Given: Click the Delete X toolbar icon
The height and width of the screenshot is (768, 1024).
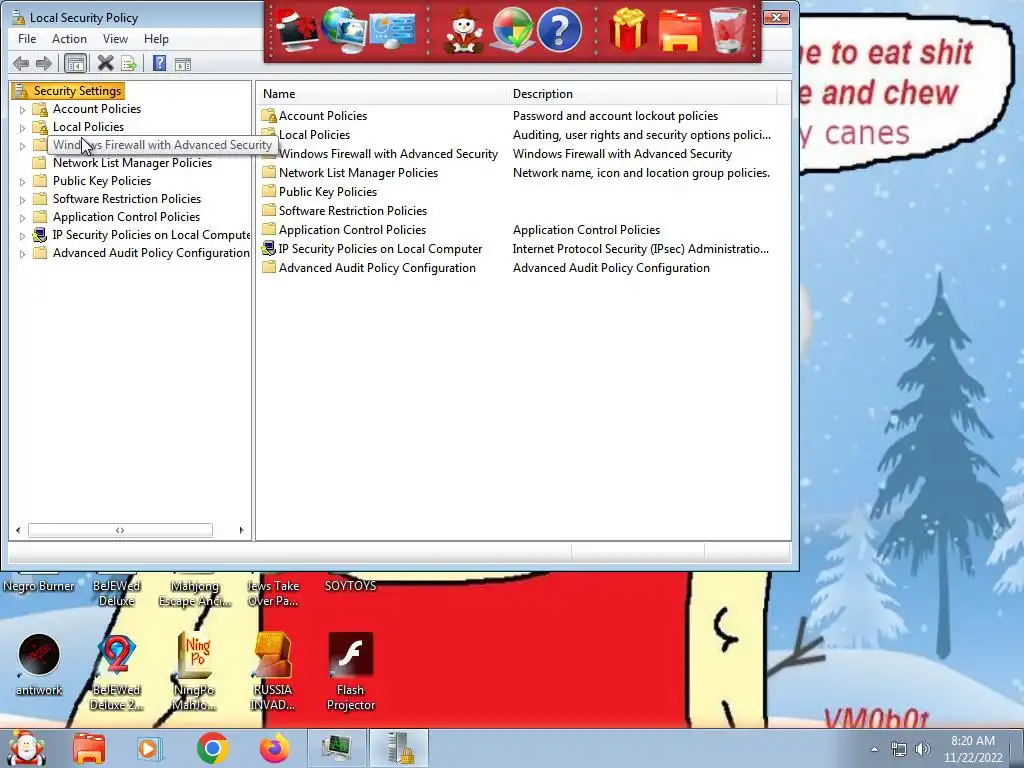Looking at the screenshot, I should click(x=105, y=63).
